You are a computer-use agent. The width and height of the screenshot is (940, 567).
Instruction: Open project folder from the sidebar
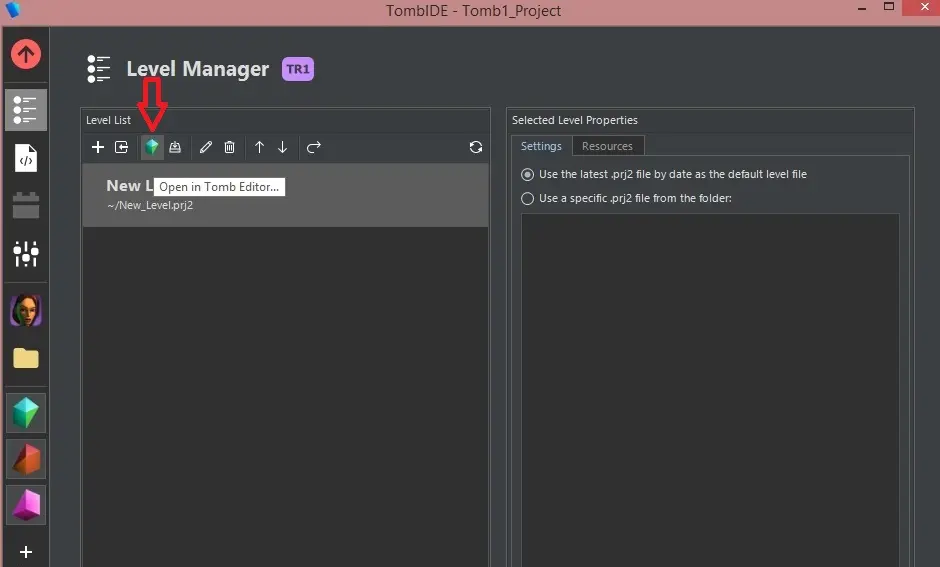tap(26, 358)
